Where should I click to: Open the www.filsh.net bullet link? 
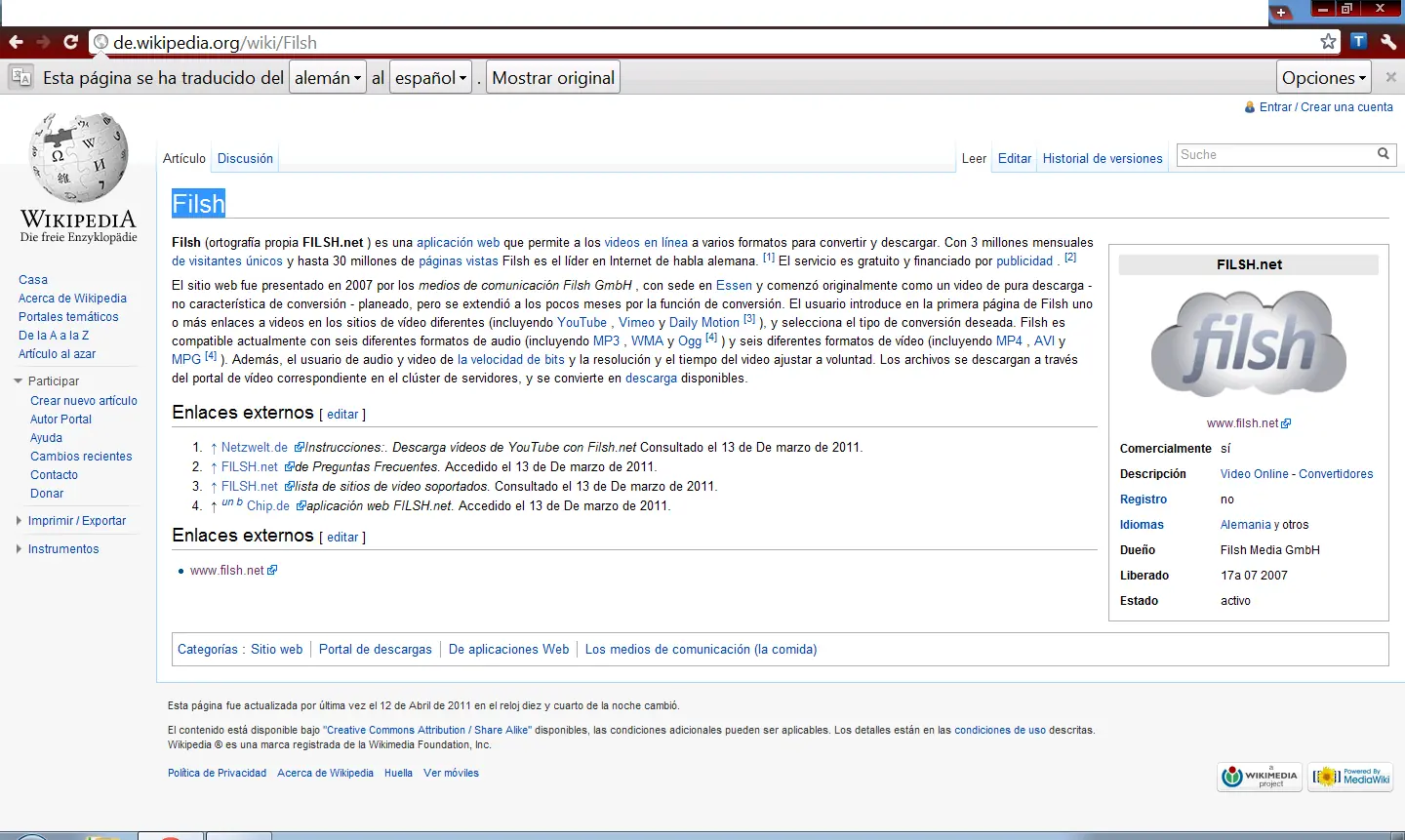pyautogui.click(x=227, y=571)
